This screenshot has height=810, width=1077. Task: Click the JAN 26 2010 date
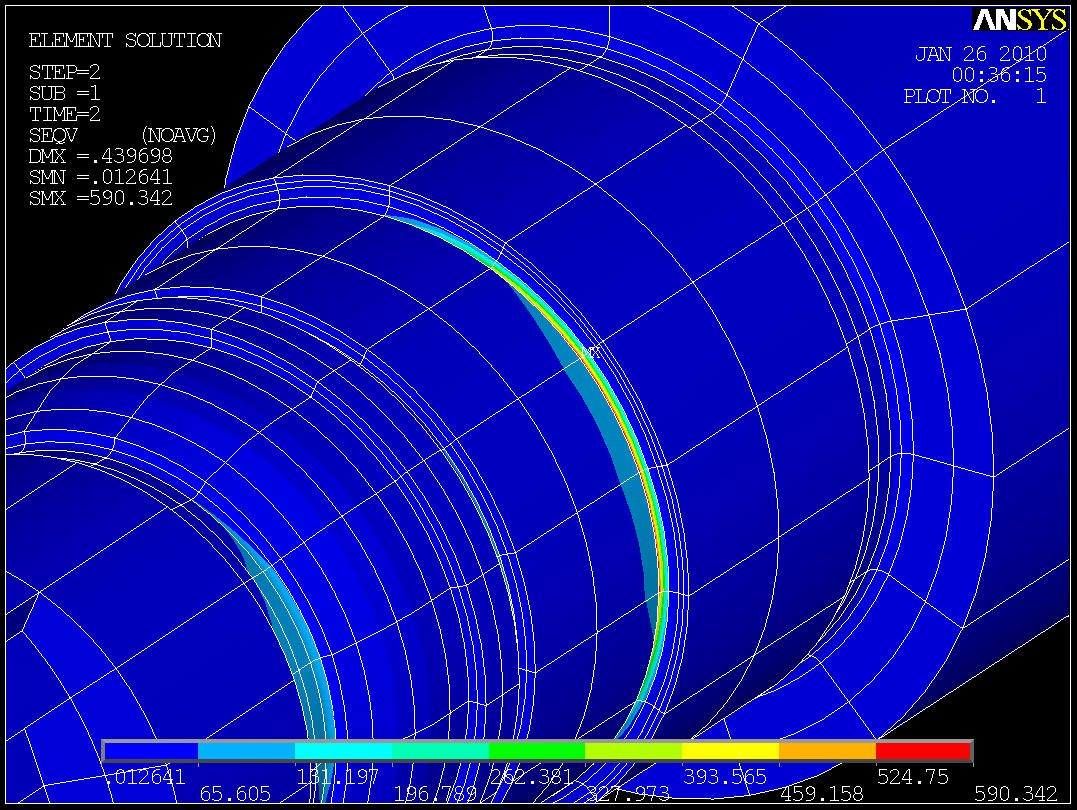point(981,54)
